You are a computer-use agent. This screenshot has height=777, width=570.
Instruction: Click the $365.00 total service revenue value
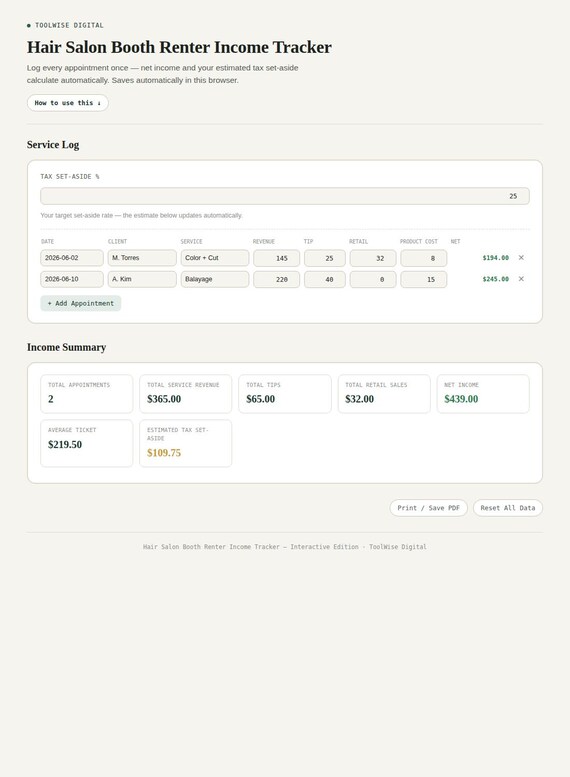point(164,399)
